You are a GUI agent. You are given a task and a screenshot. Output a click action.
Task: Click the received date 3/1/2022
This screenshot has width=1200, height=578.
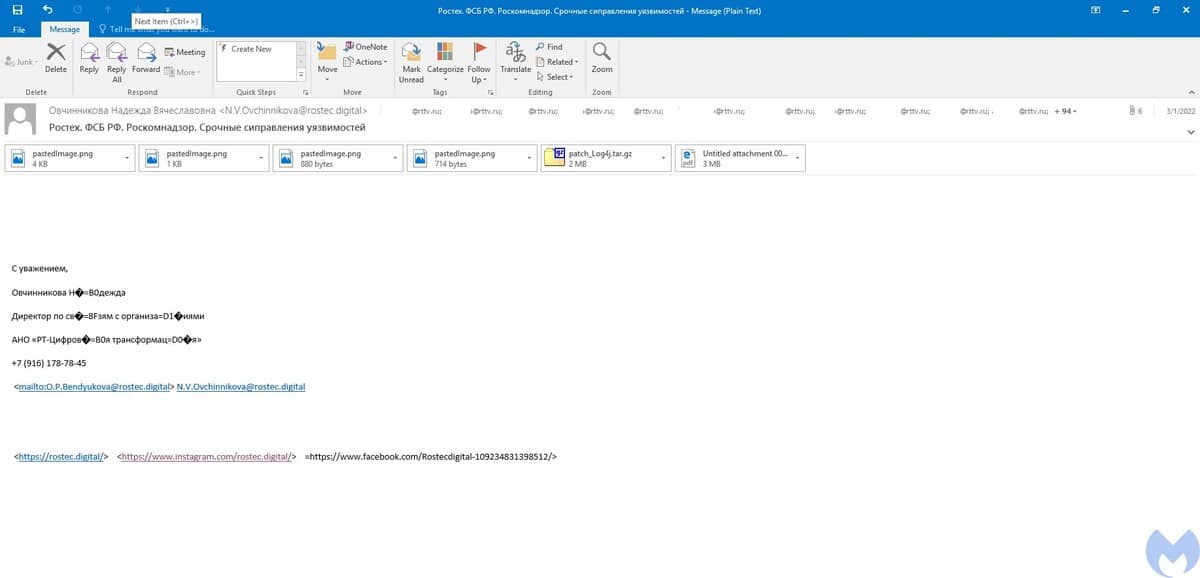tap(1180, 110)
